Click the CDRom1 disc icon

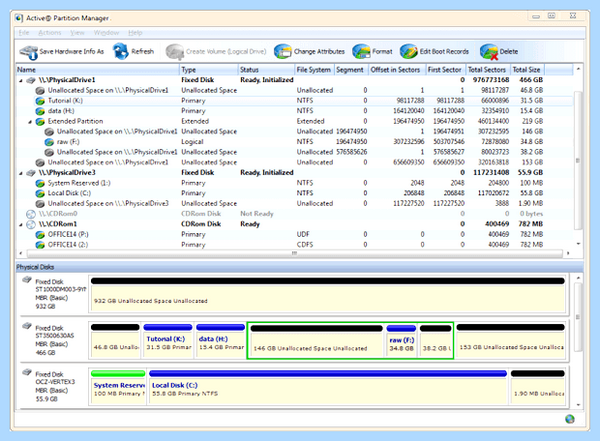(31, 224)
